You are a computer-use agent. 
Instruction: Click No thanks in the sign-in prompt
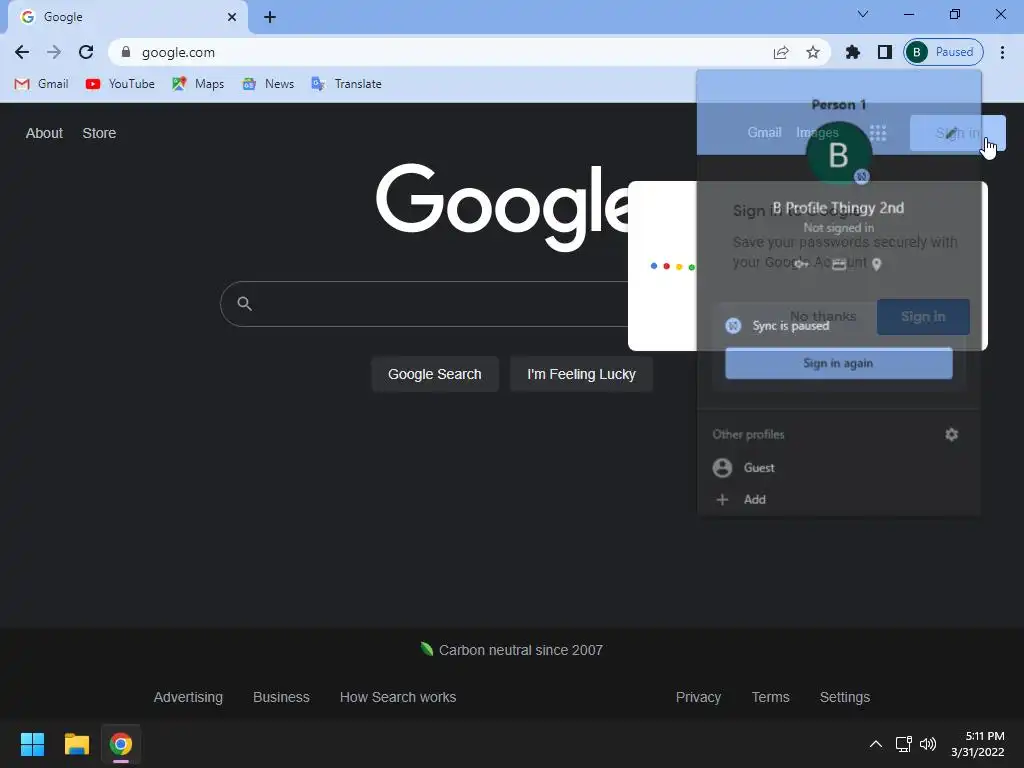(x=823, y=317)
